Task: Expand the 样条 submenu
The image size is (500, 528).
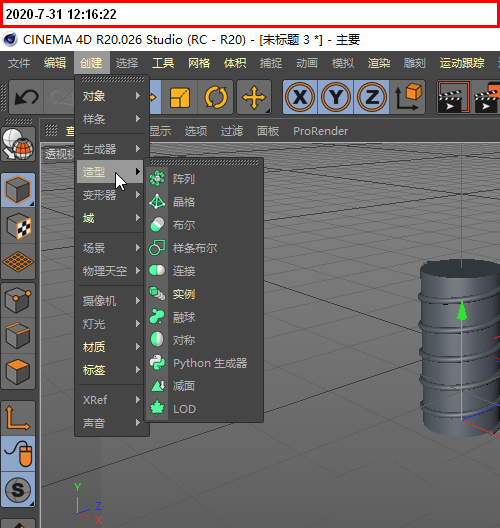Action: pos(111,119)
